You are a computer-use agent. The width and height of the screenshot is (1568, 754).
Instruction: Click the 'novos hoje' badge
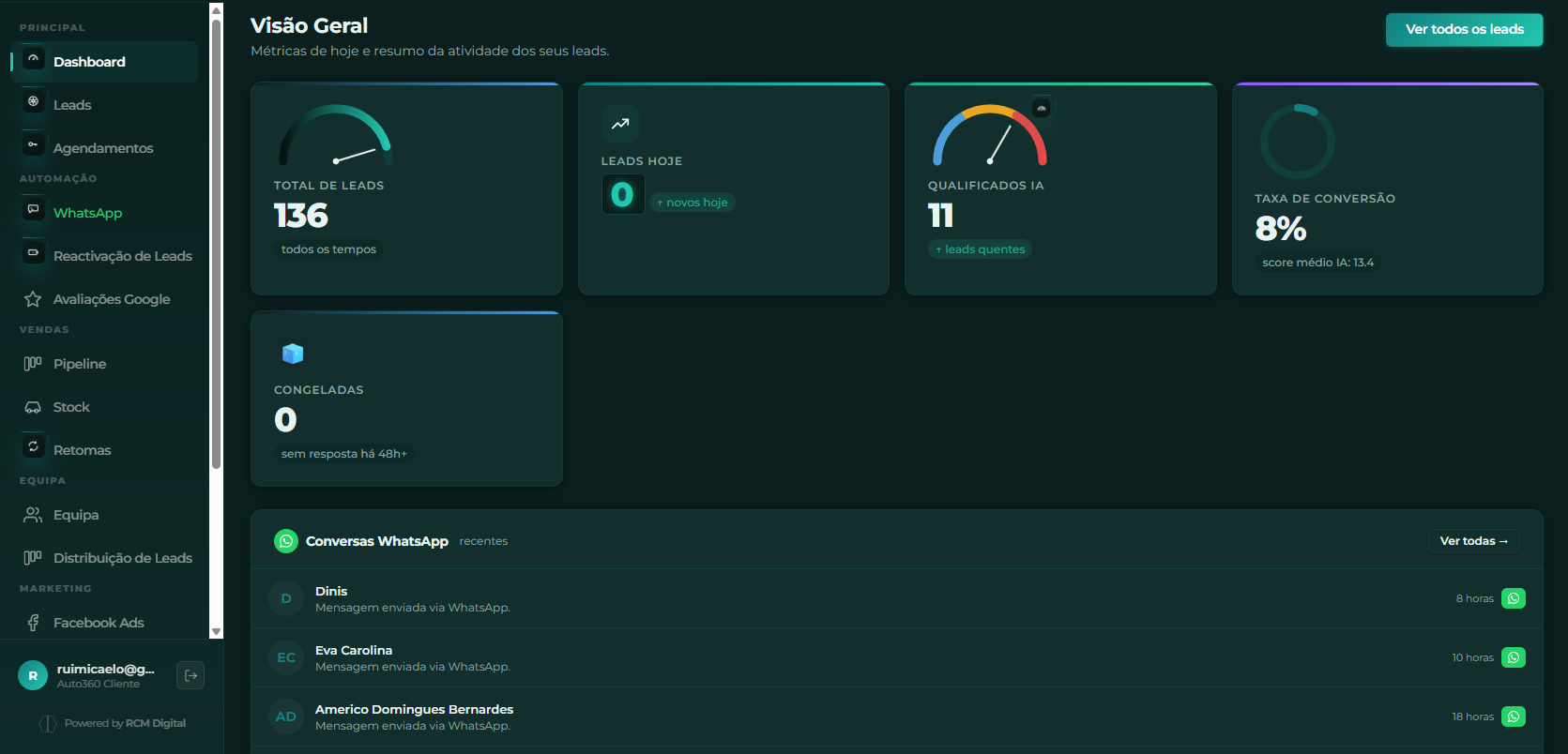[693, 203]
